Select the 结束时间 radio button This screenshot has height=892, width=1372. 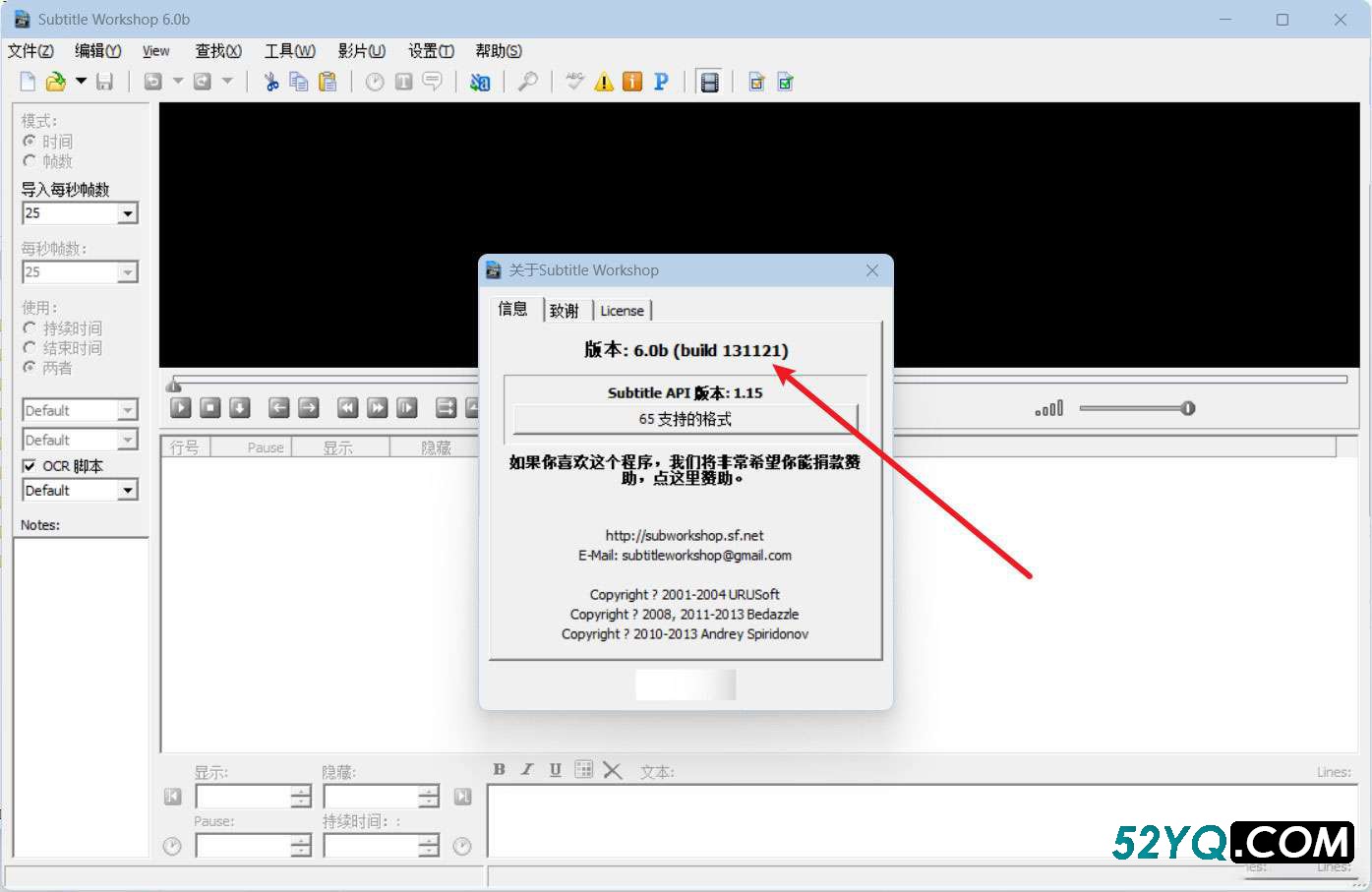point(30,348)
